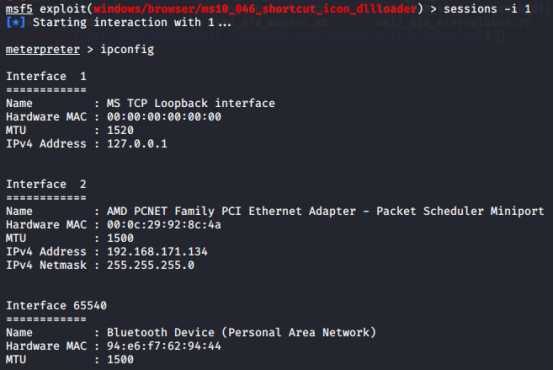Click the 255.255.255.0 netmask value
Screen dimensions: 554x370
pyautogui.click(x=151, y=265)
